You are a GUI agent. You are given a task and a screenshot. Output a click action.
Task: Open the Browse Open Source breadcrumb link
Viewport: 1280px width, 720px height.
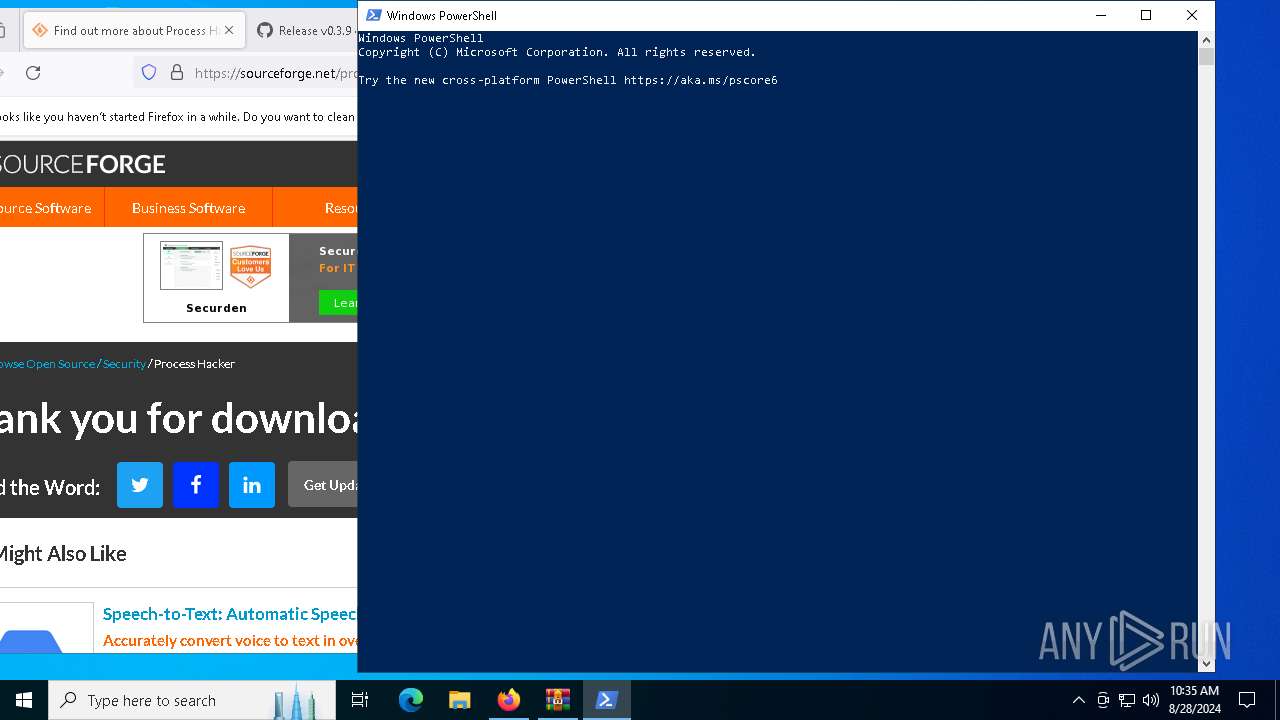(x=47, y=364)
